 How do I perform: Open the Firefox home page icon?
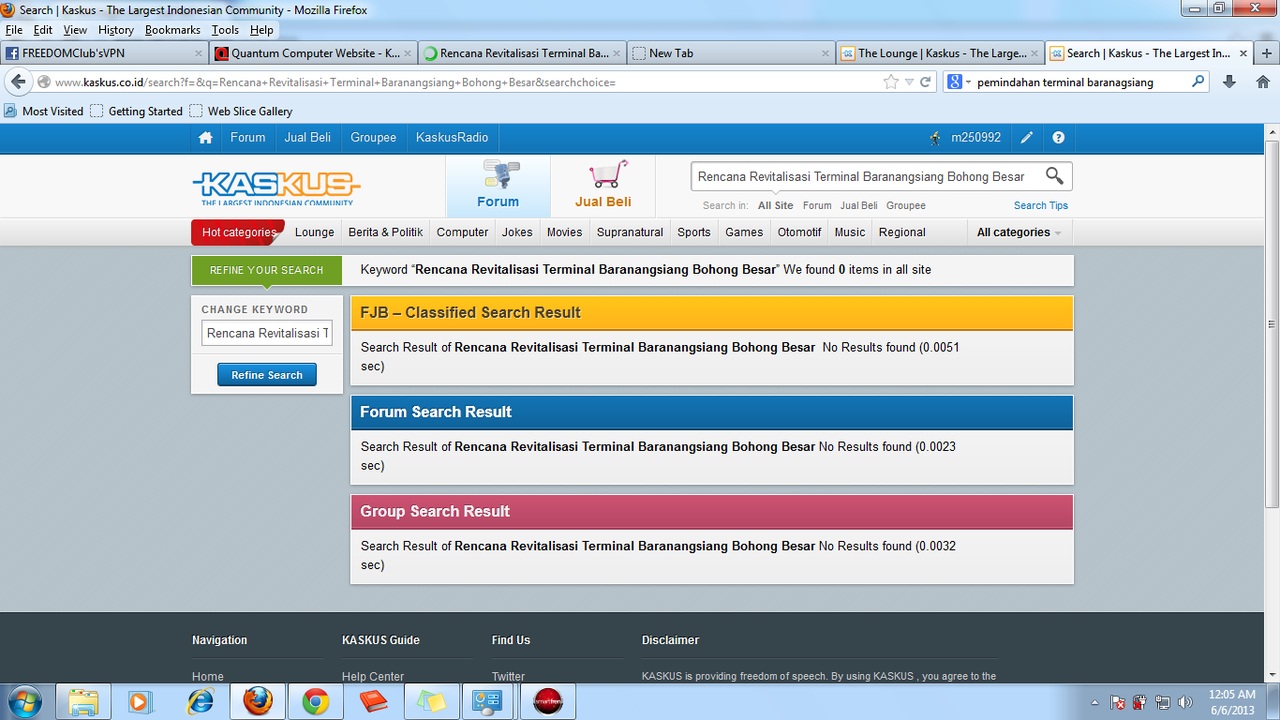point(1262,82)
